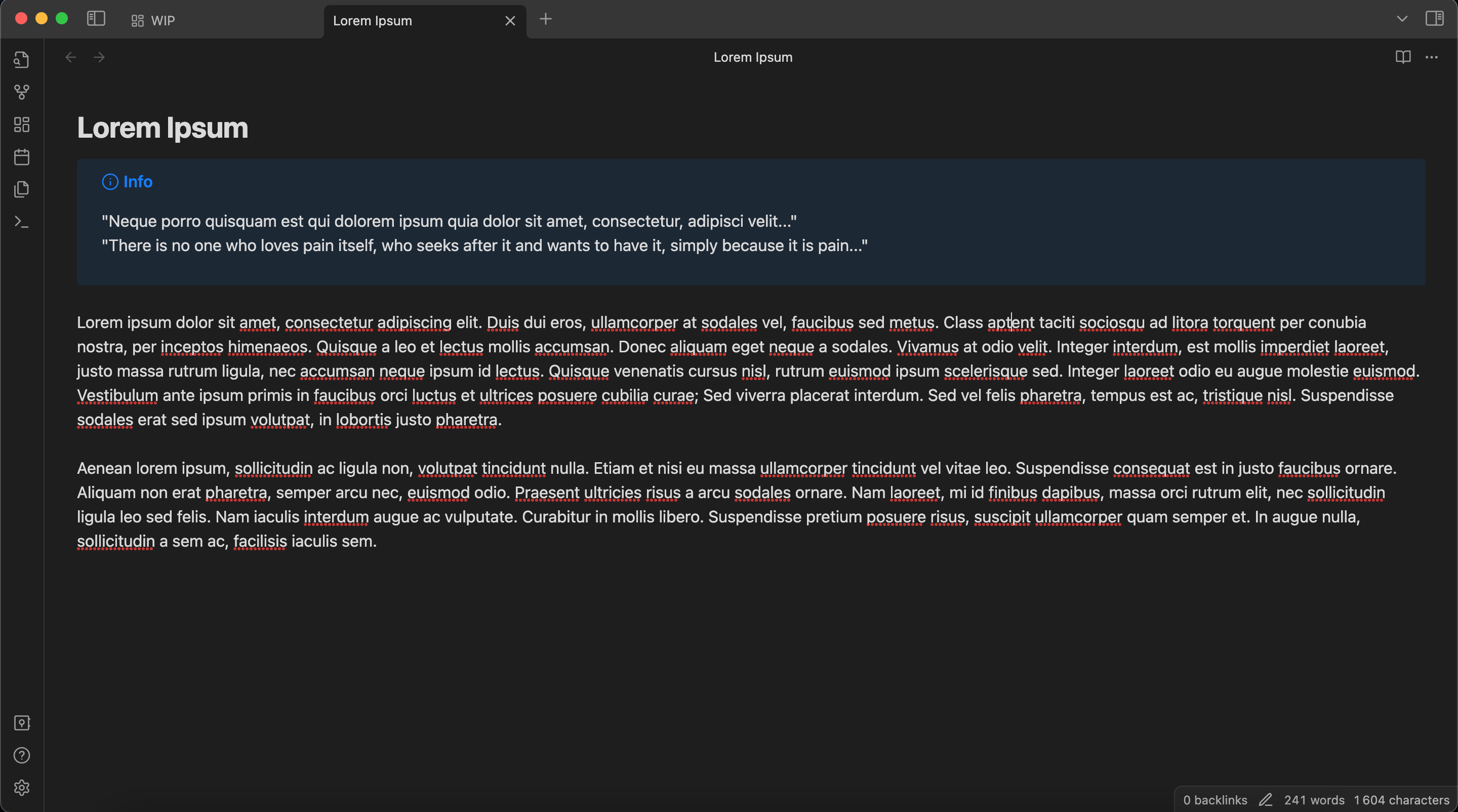Check backlinks via the 0 backlinks counter
Image resolution: width=1458 pixels, height=812 pixels.
1214,799
